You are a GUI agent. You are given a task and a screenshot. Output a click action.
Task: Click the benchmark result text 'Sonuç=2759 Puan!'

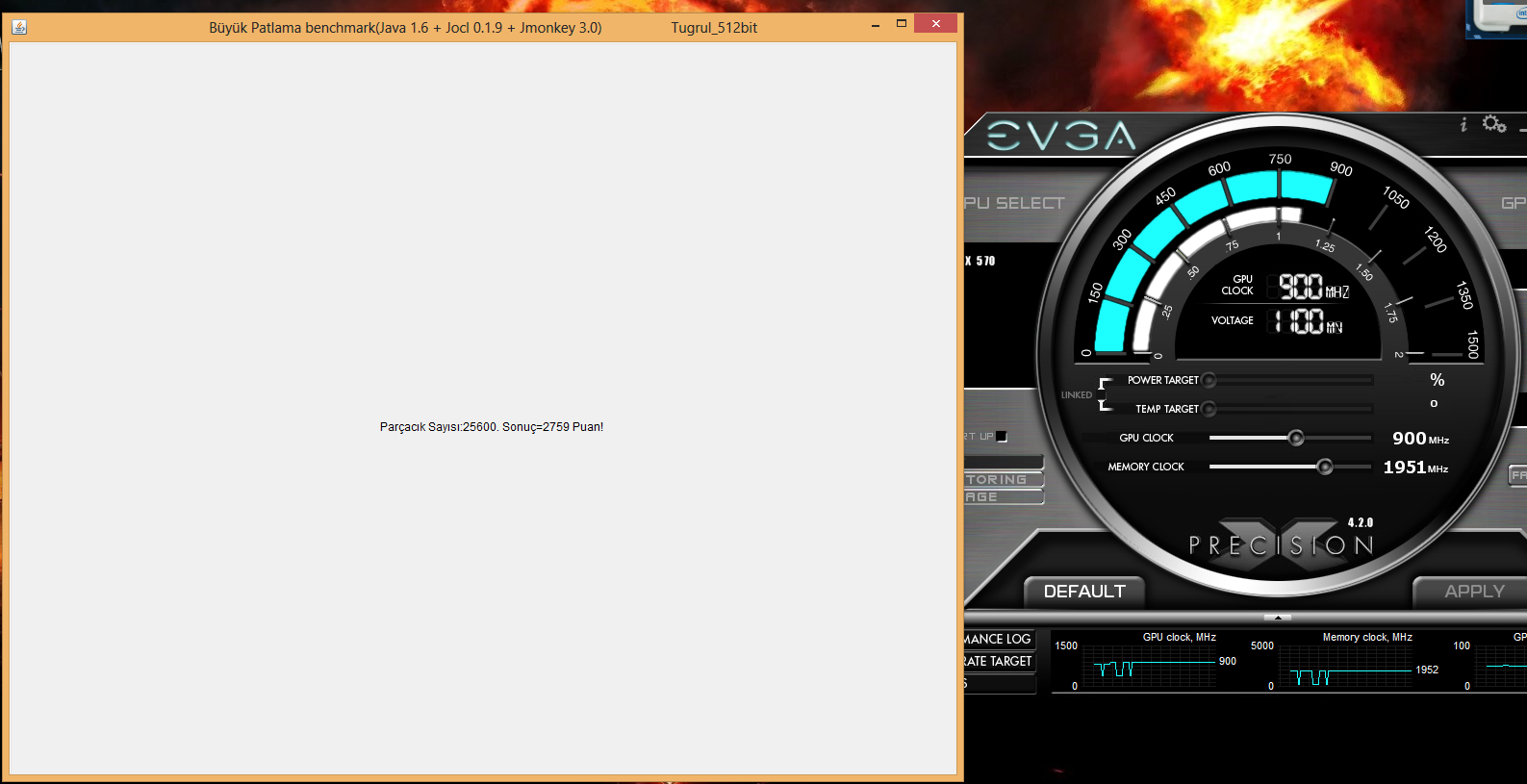click(x=553, y=427)
